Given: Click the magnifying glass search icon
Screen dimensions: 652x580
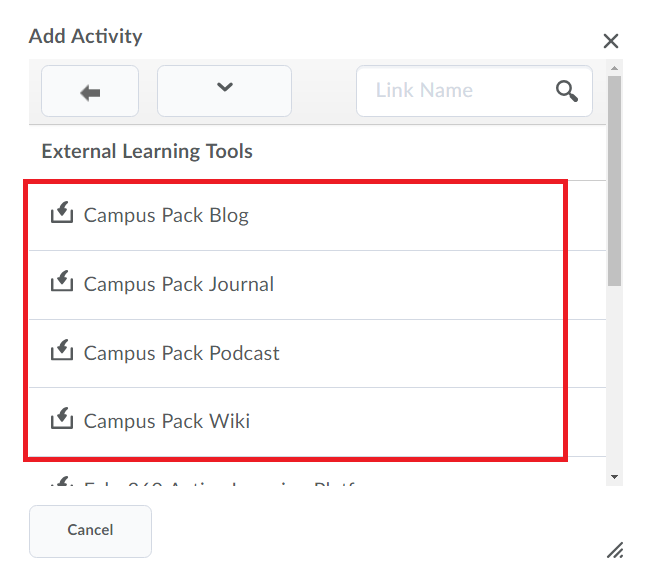Looking at the screenshot, I should click(x=567, y=91).
